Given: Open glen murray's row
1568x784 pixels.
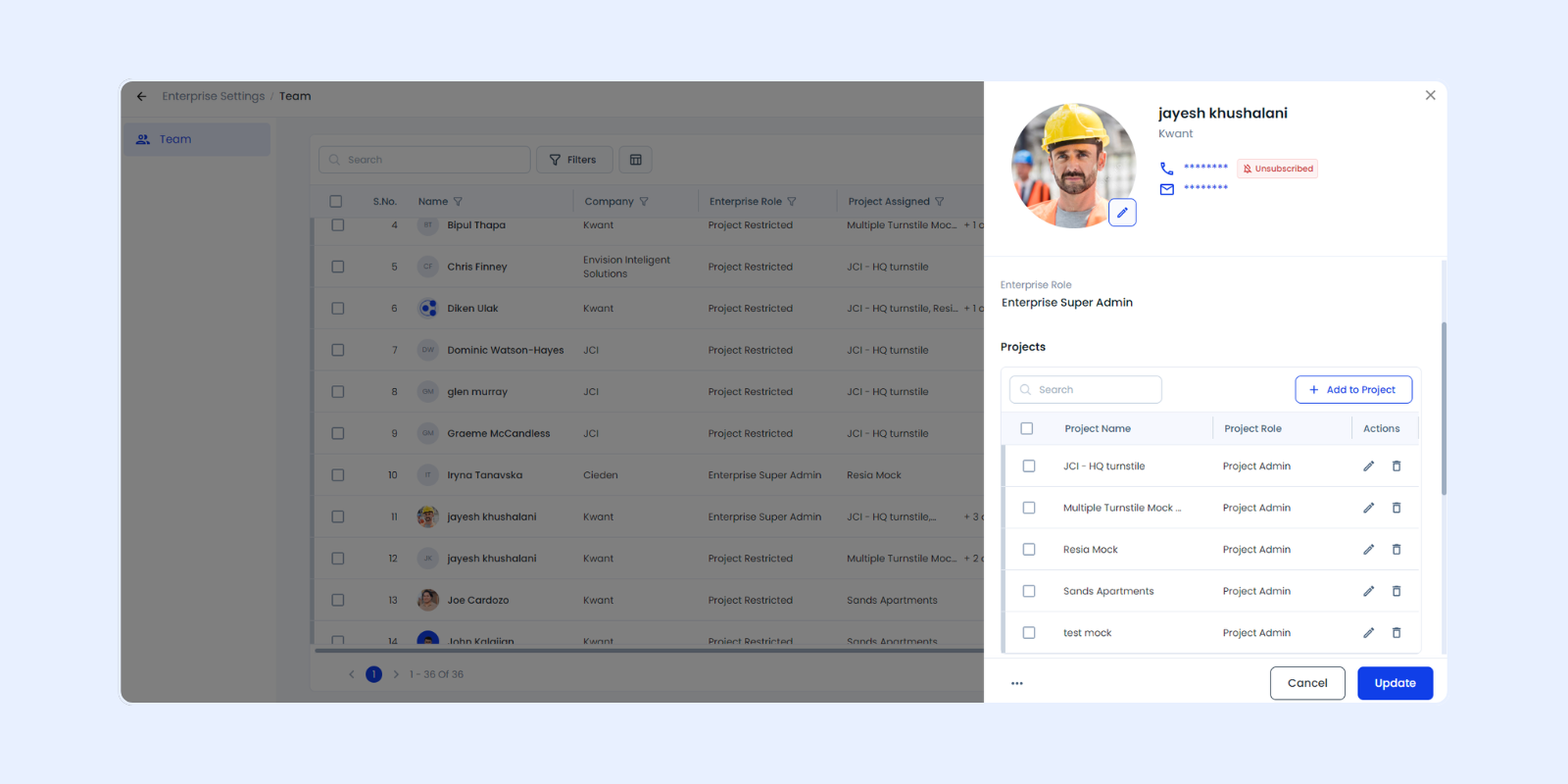Looking at the screenshot, I should [x=649, y=392].
